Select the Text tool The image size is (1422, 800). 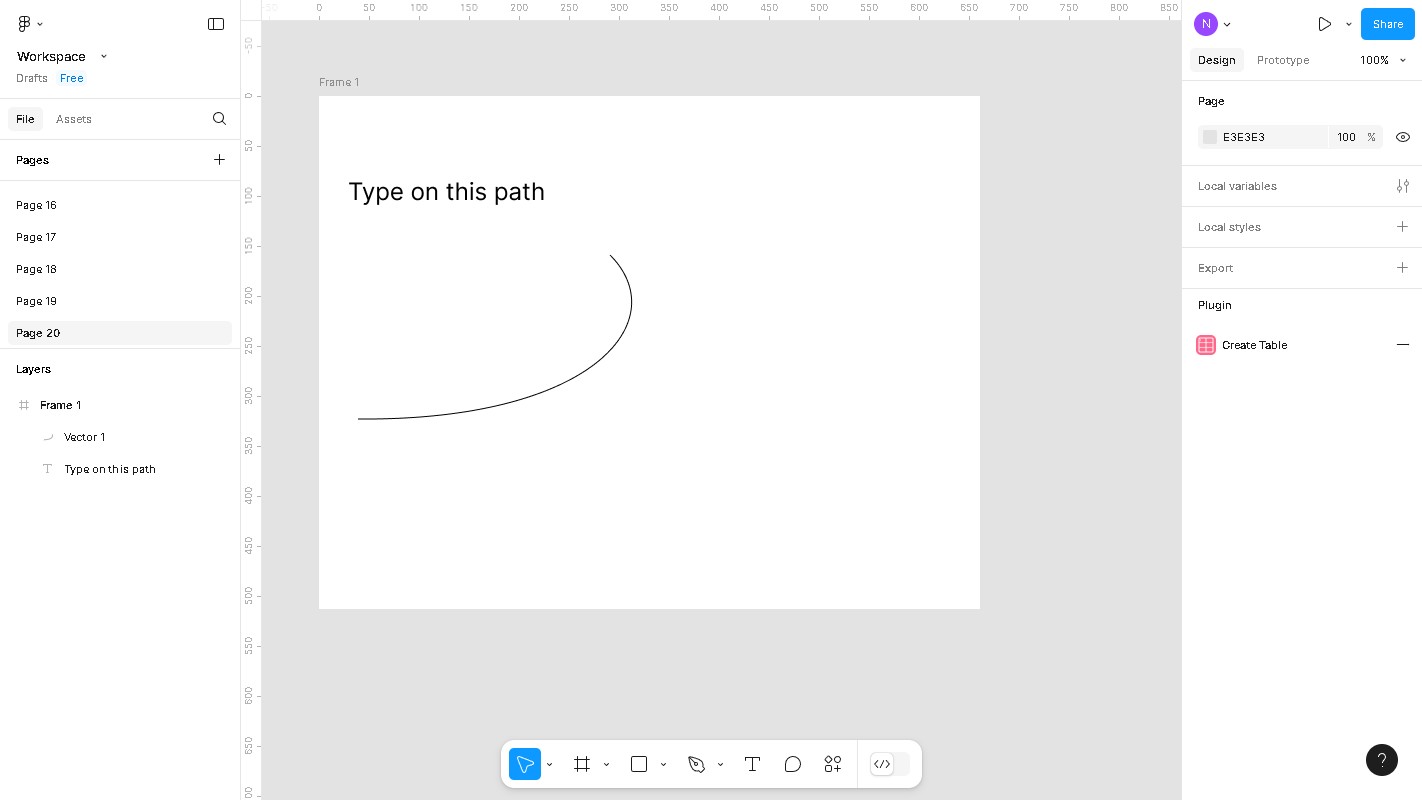coord(753,764)
